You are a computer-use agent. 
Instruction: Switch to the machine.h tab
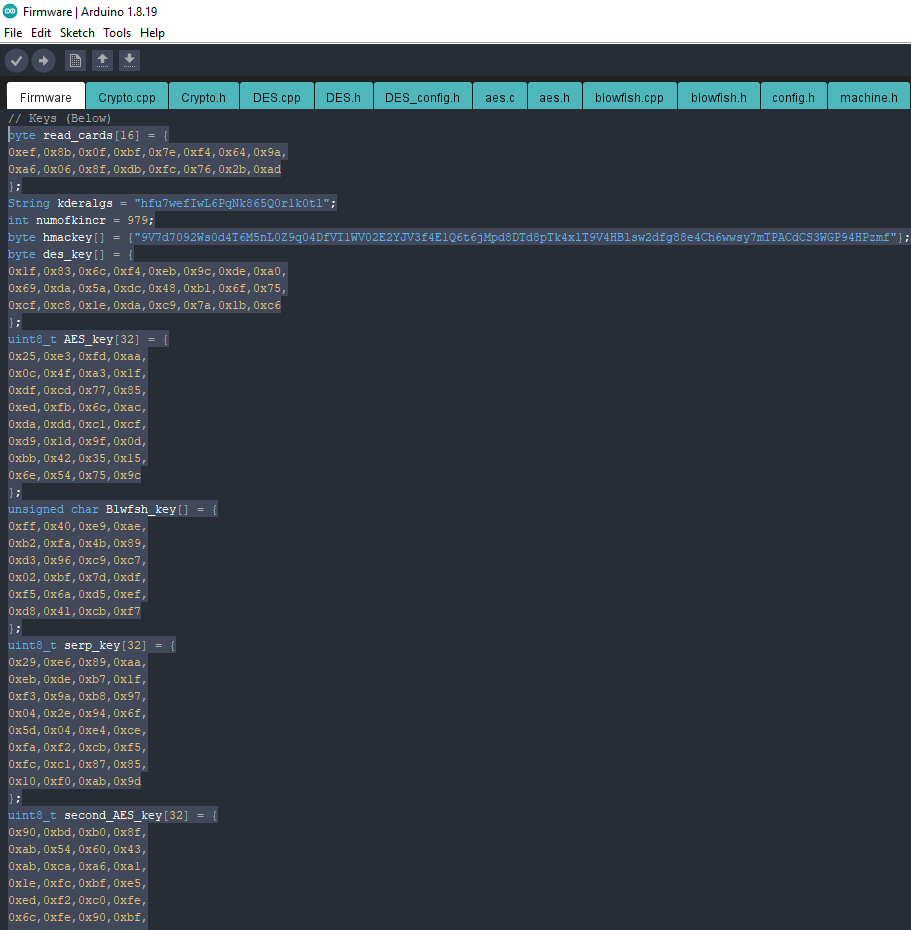869,97
